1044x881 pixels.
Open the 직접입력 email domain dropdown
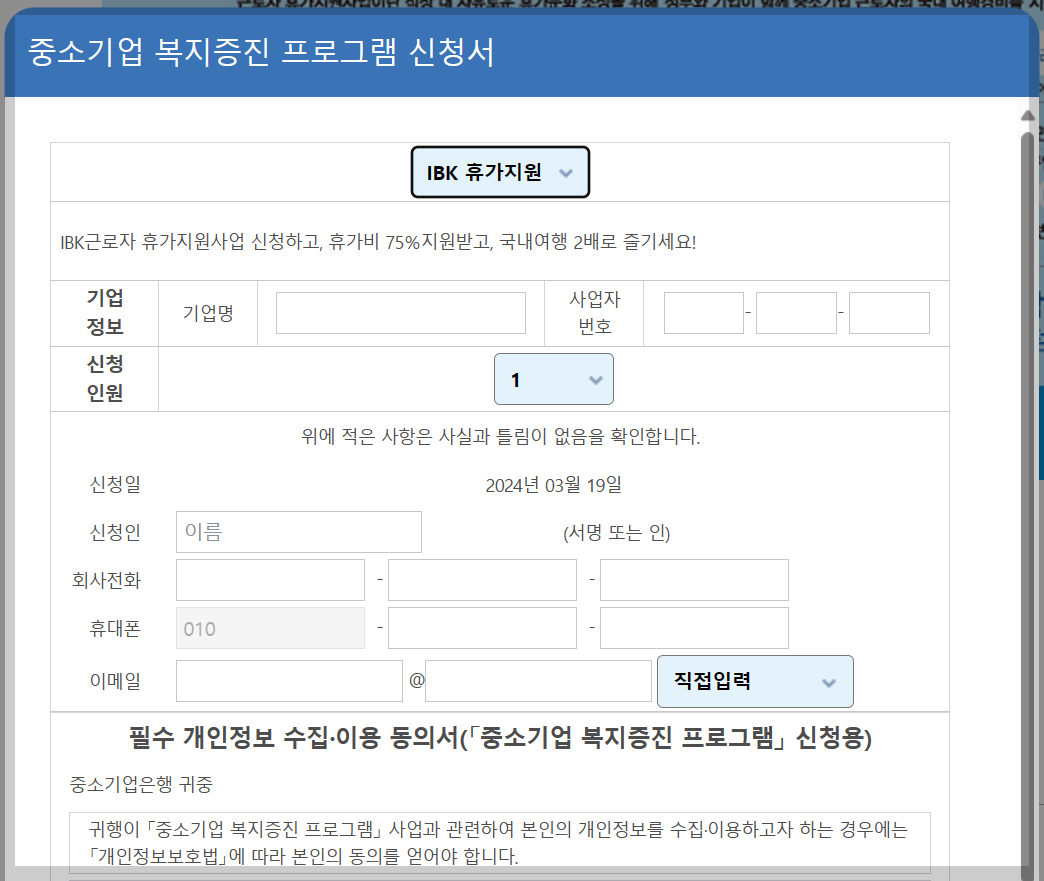click(755, 681)
